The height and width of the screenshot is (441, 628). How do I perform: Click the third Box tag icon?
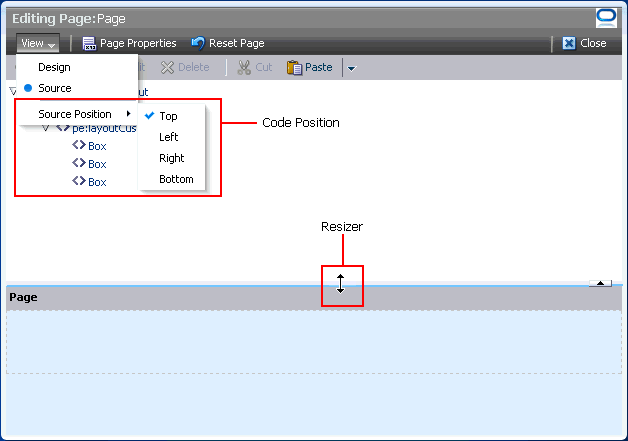(x=79, y=181)
